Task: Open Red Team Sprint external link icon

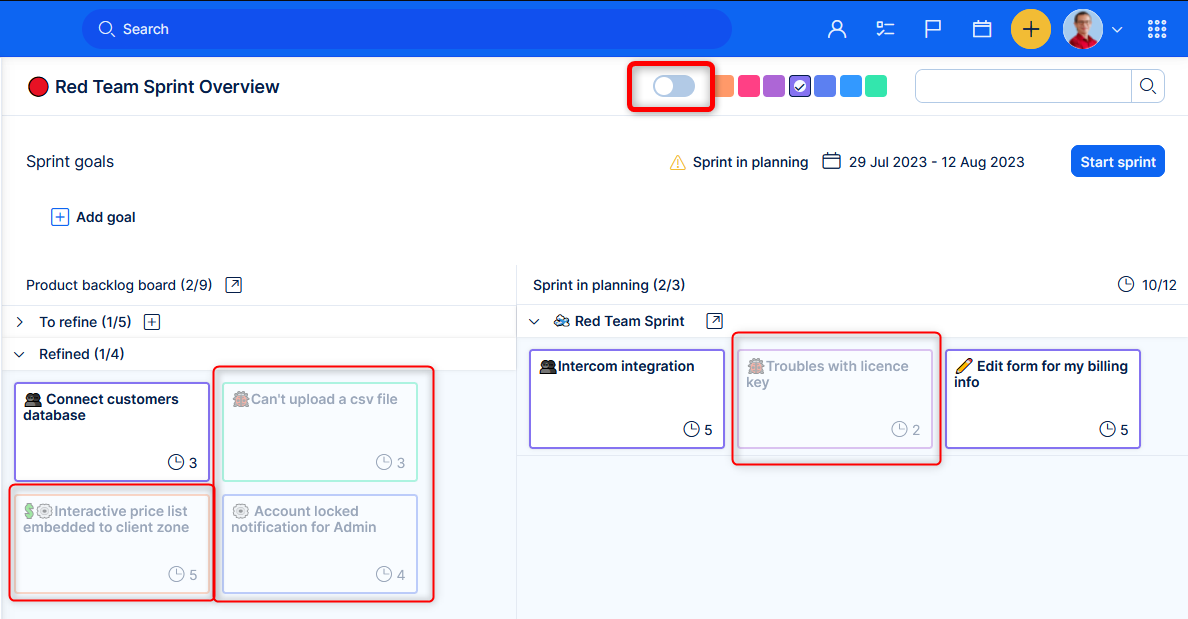Action: point(714,321)
